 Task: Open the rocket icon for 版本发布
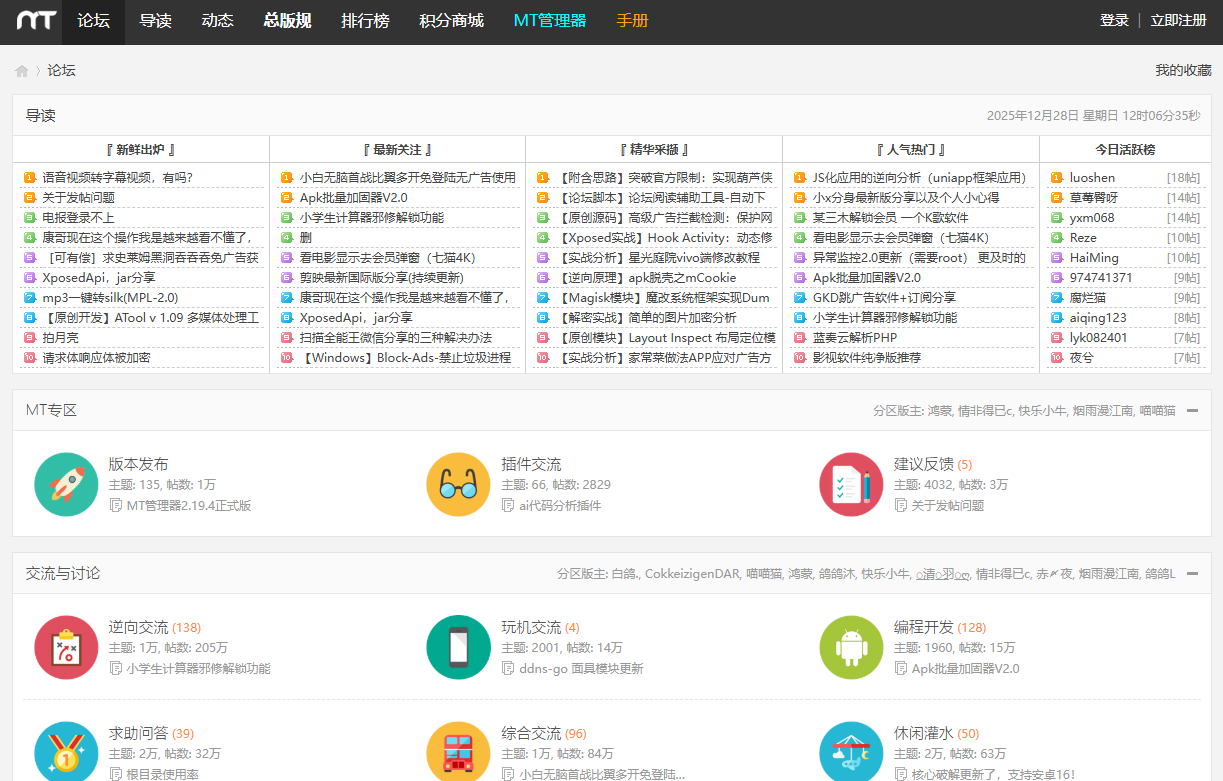tap(66, 484)
